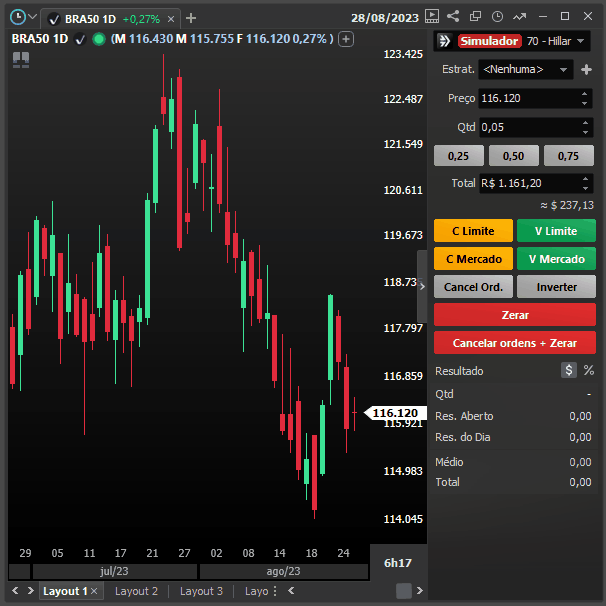Switch to the Layout 2 tab
Image resolution: width=606 pixels, height=606 pixels.
[136, 591]
